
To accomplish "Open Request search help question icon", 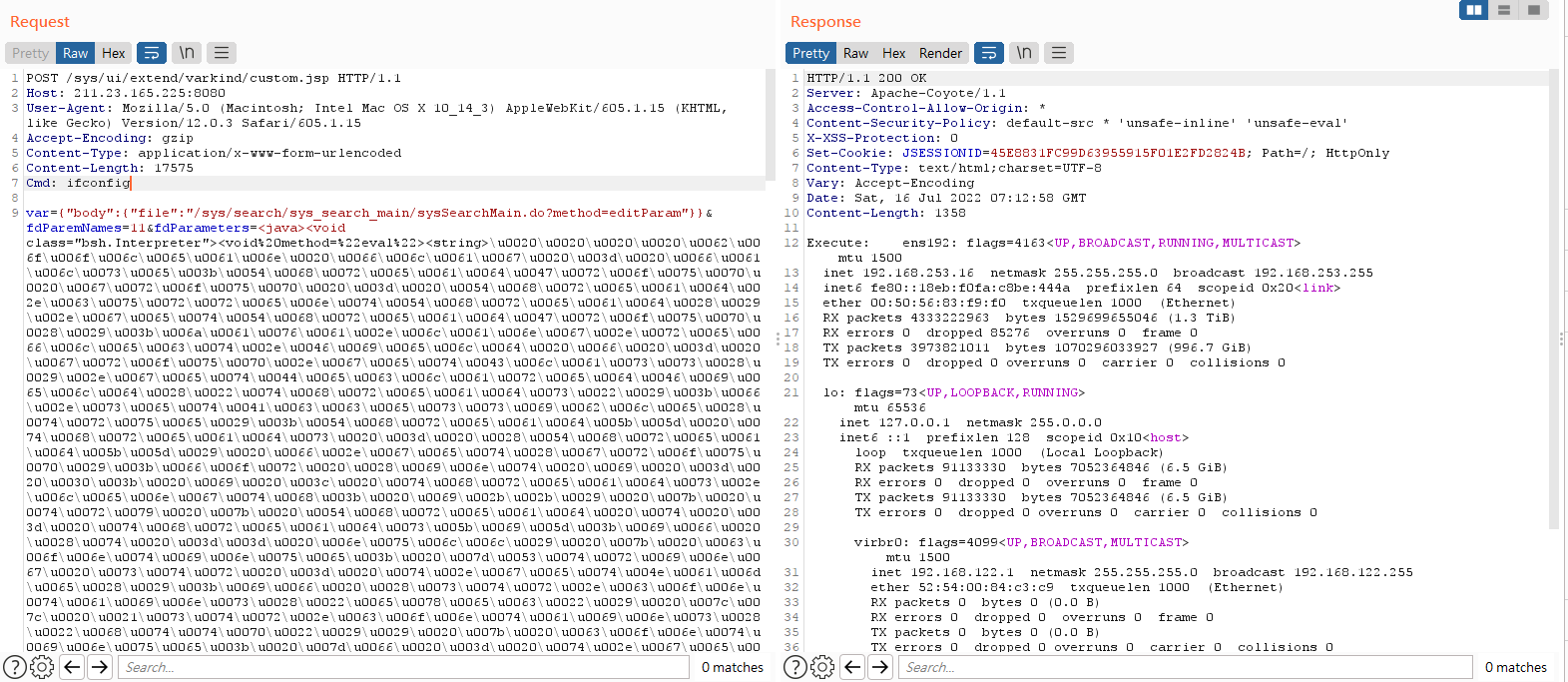I will point(15,667).
